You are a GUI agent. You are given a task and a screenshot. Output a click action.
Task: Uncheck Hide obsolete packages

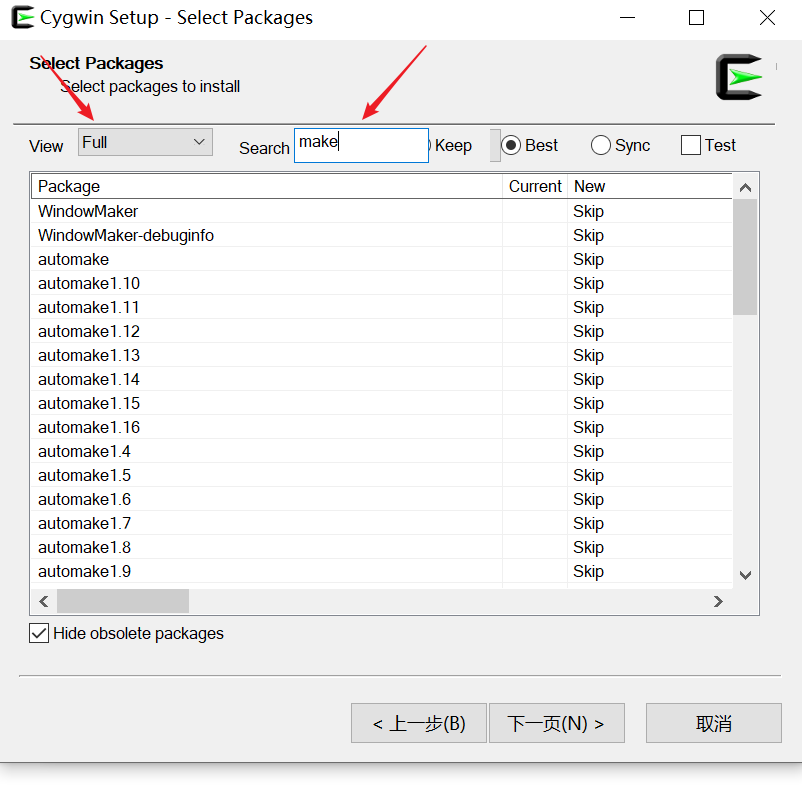coord(38,632)
